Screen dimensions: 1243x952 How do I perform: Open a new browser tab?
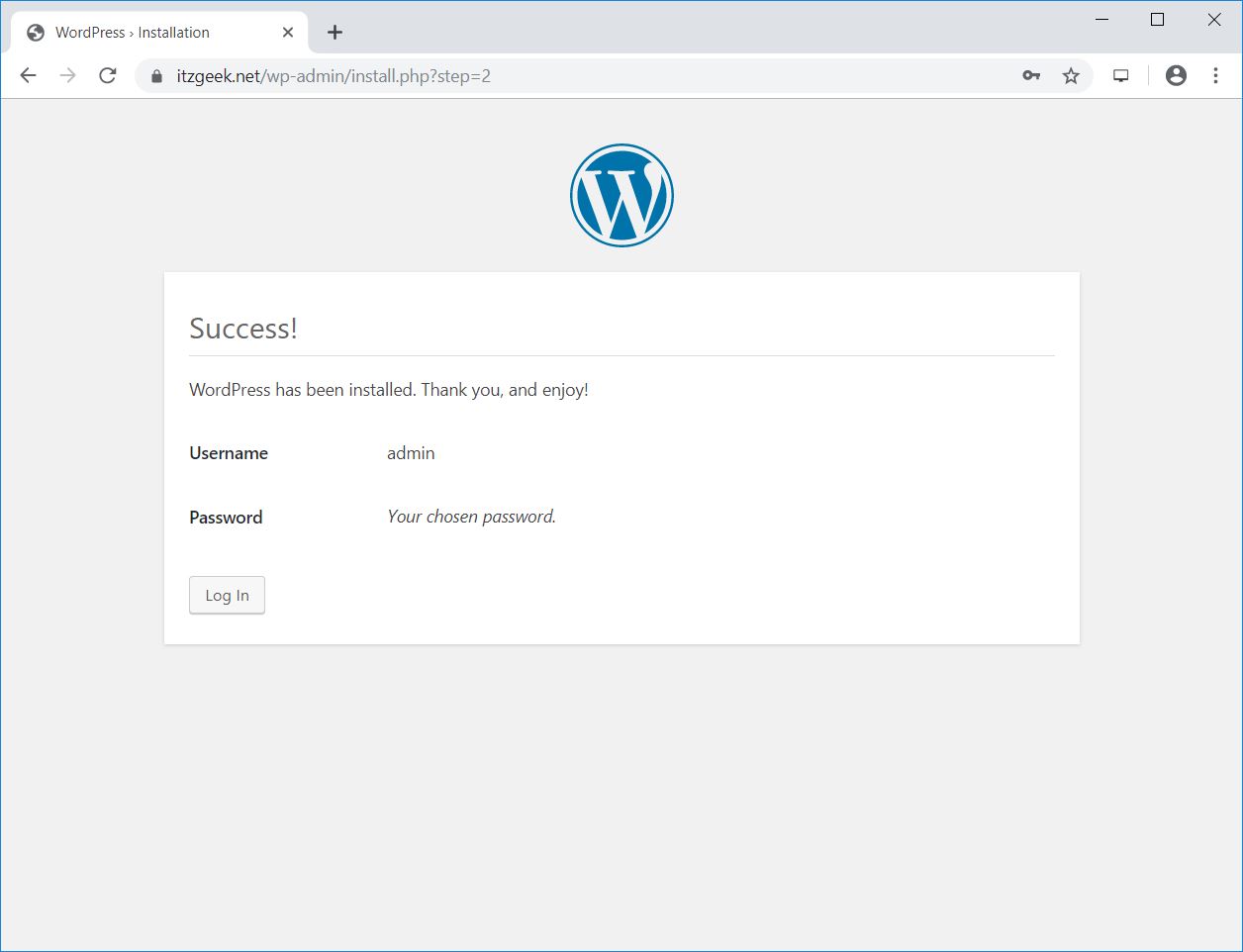pyautogui.click(x=335, y=32)
